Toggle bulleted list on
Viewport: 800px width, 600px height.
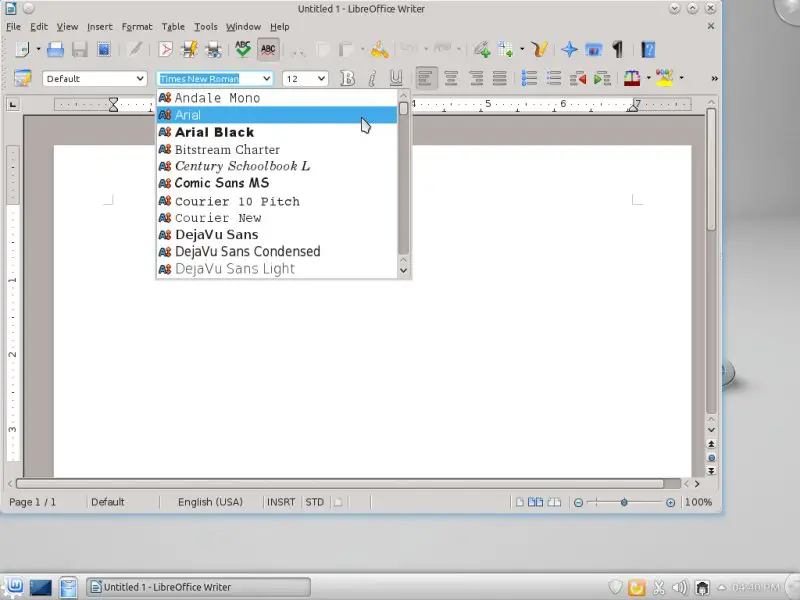554,78
